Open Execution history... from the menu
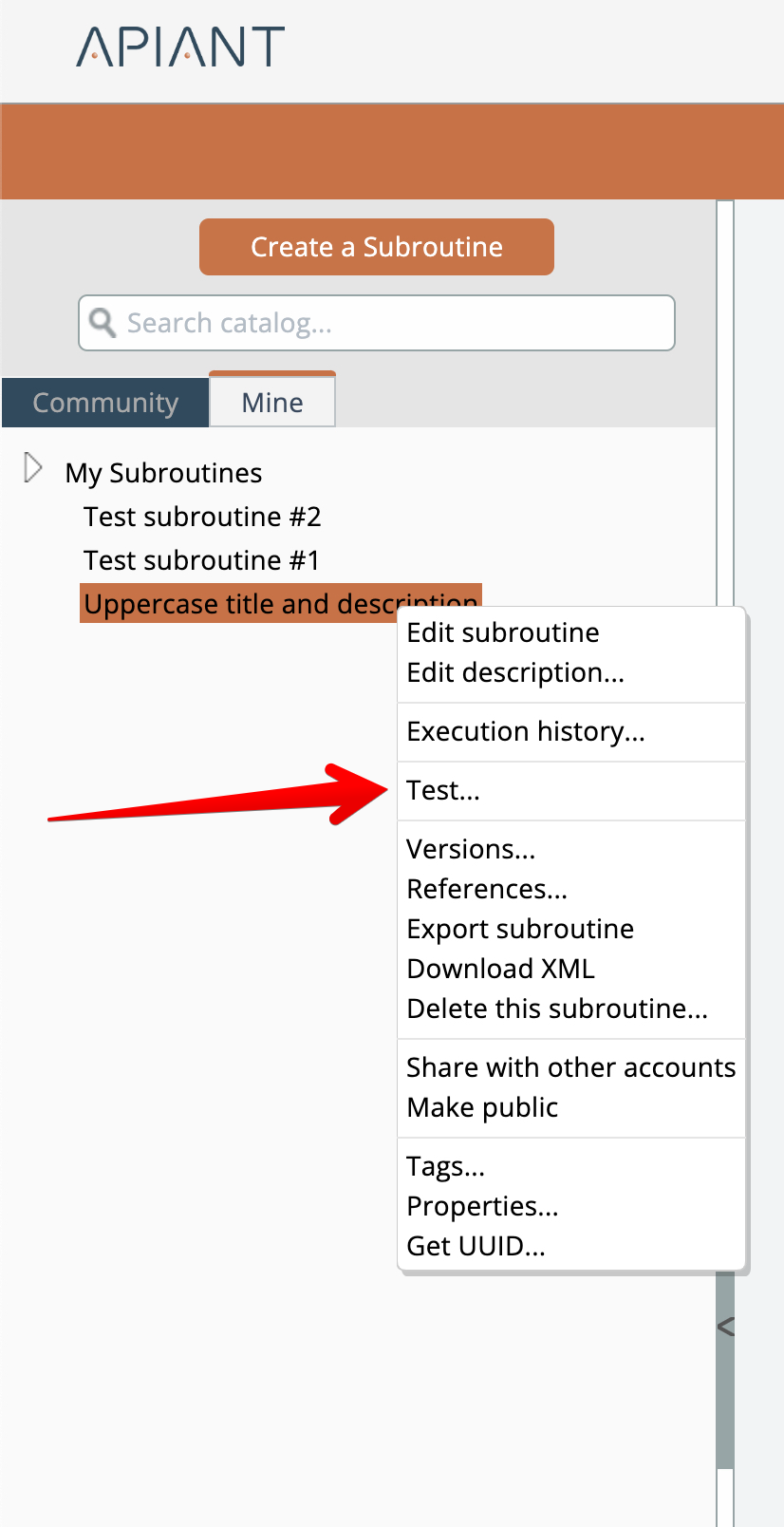This screenshot has width=784, height=1527. (526, 731)
